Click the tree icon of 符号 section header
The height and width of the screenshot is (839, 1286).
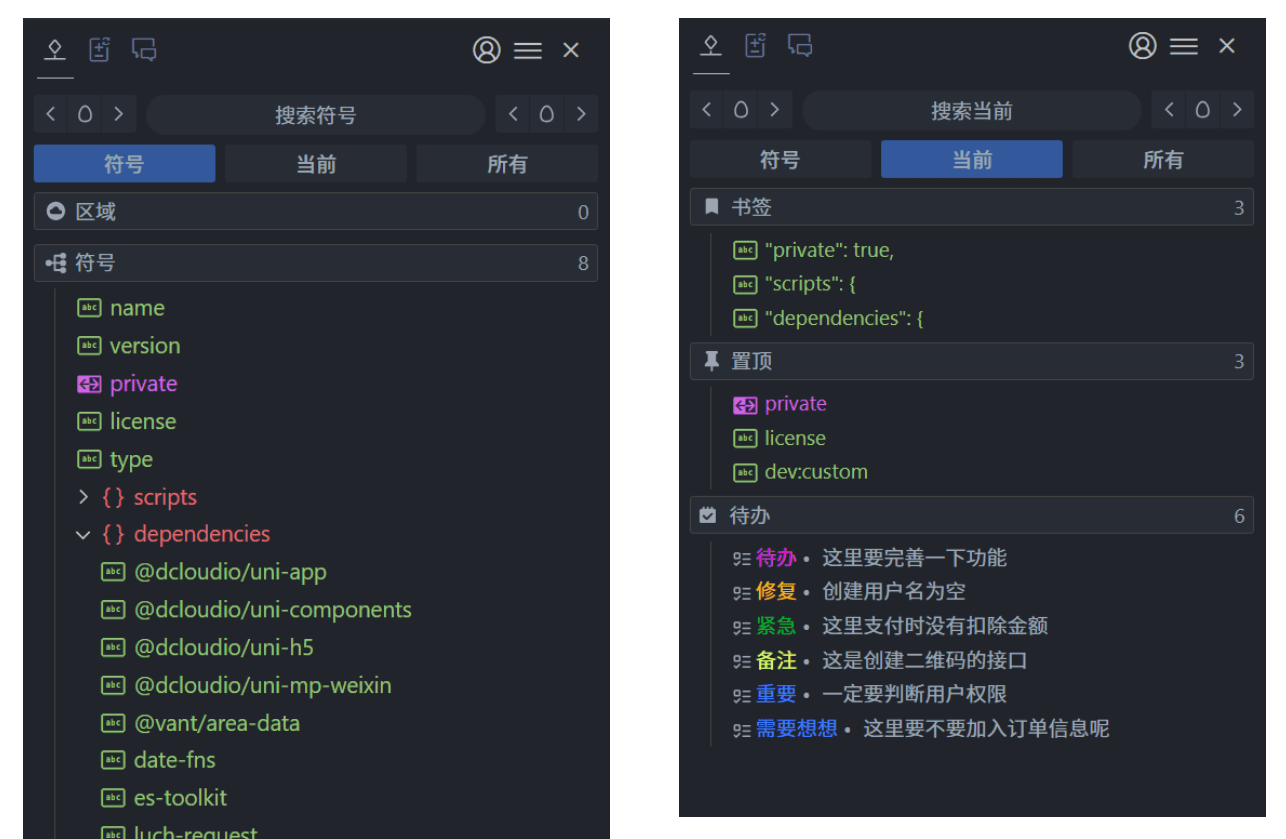56,263
